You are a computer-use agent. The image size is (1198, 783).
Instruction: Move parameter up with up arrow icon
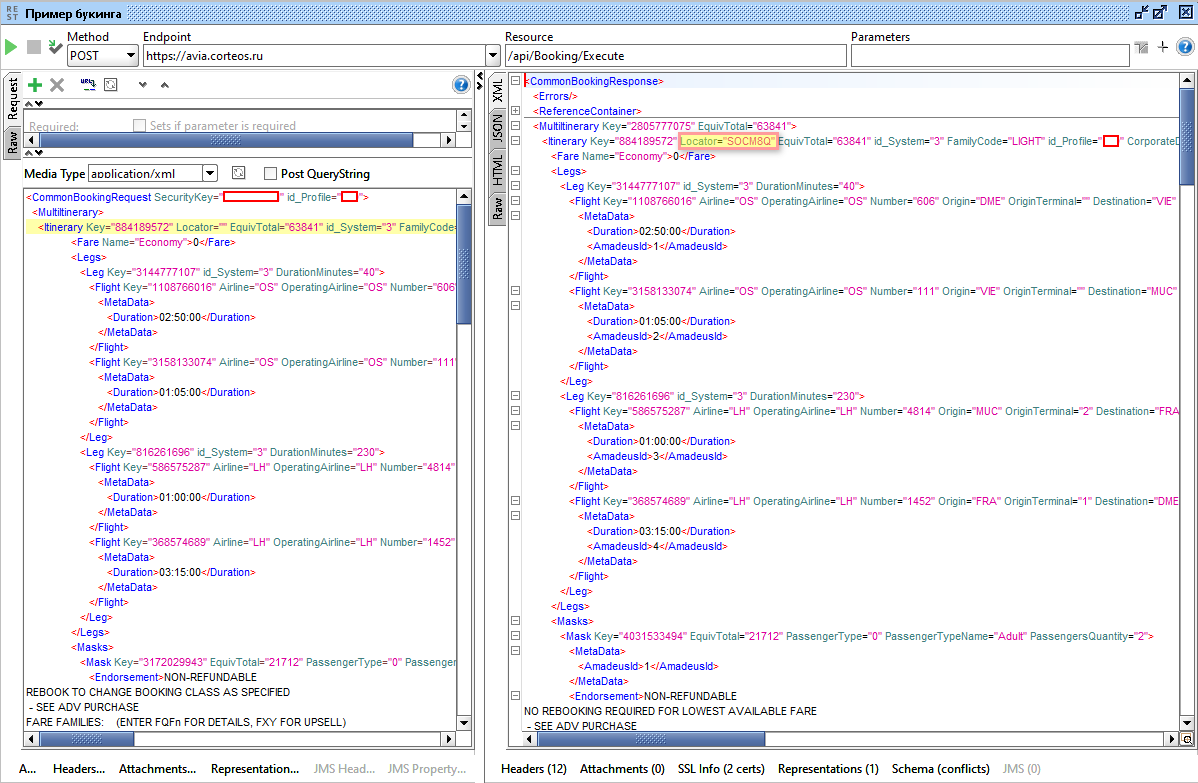click(x=165, y=85)
